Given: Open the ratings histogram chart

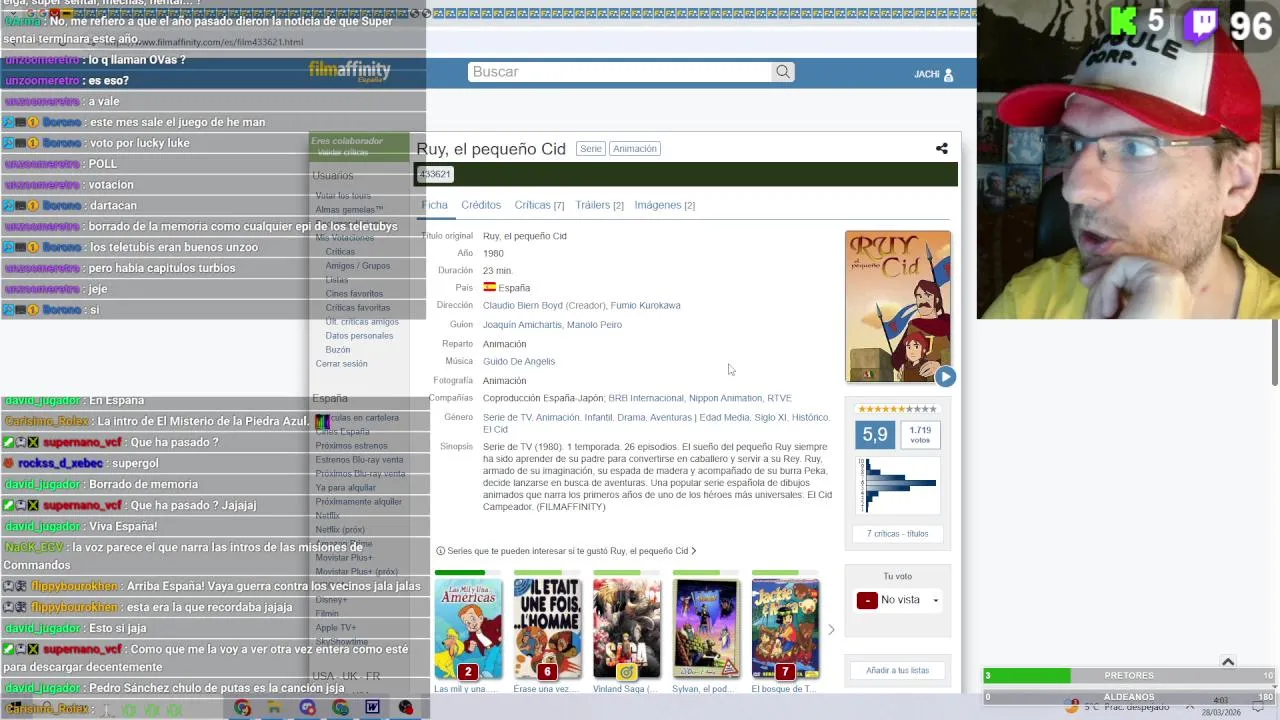Looking at the screenshot, I should click(898, 485).
